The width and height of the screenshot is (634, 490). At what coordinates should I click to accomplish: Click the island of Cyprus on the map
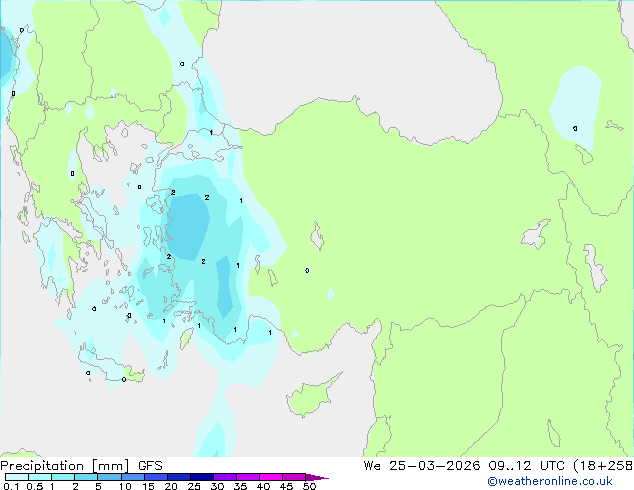click(311, 397)
